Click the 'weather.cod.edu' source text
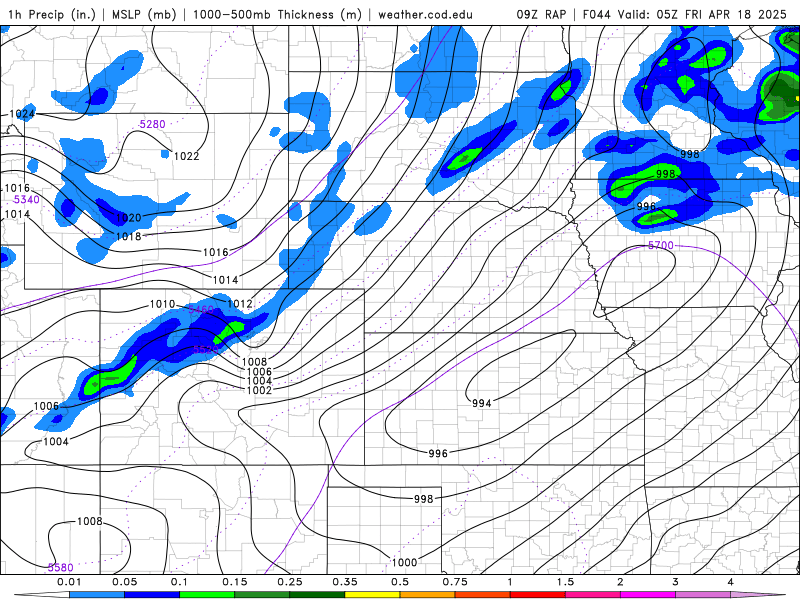This screenshot has width=800, height=600. click(425, 14)
